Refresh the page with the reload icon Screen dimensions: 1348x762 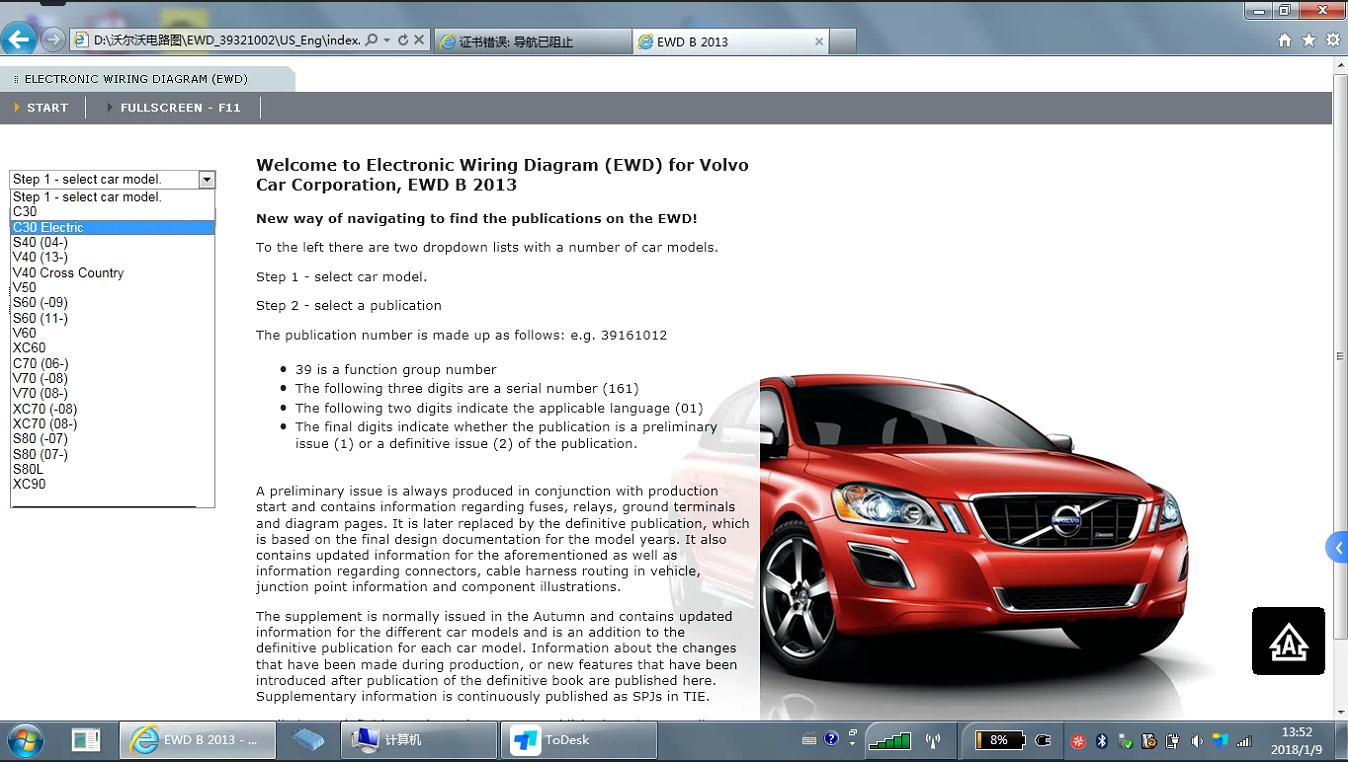coord(403,40)
